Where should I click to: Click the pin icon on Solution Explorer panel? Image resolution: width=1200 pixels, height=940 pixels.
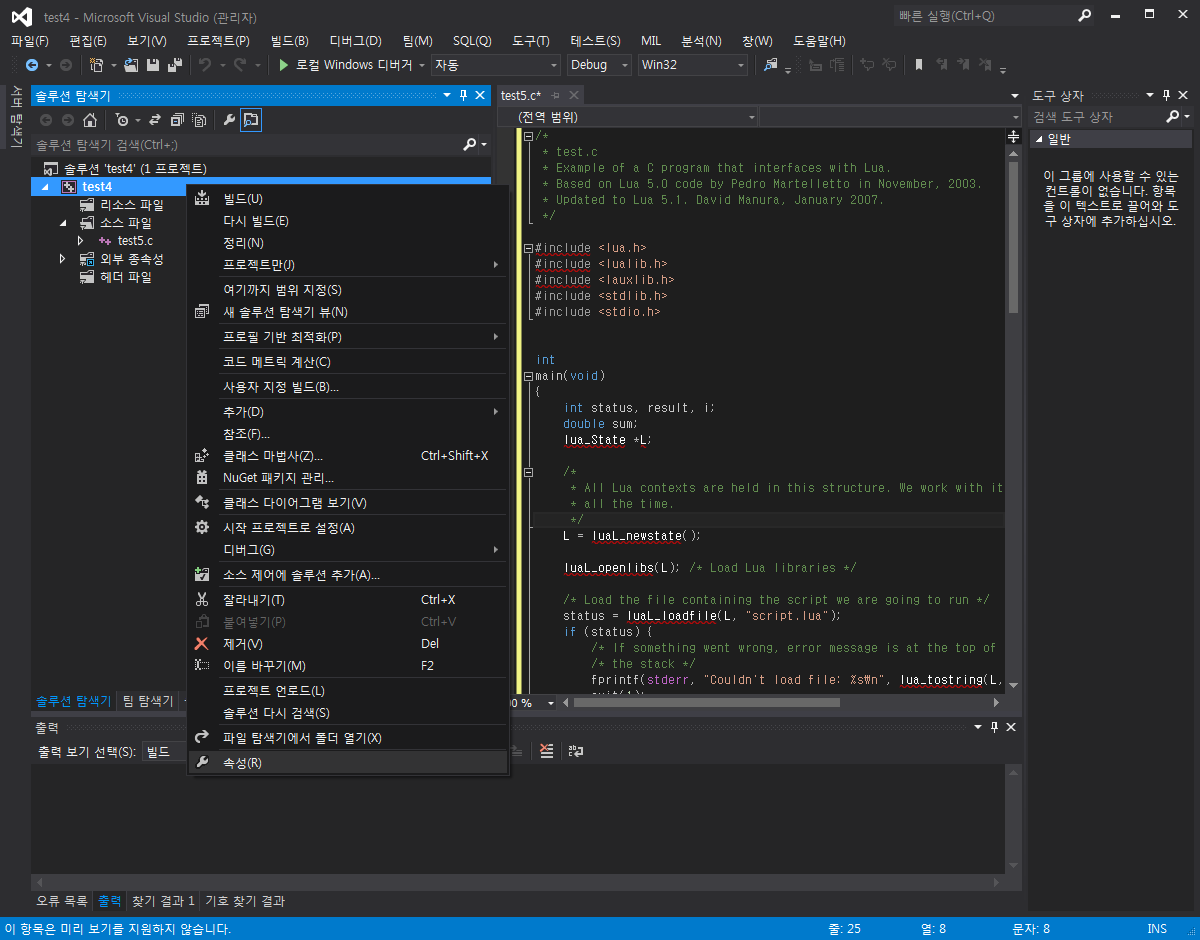(x=463, y=95)
